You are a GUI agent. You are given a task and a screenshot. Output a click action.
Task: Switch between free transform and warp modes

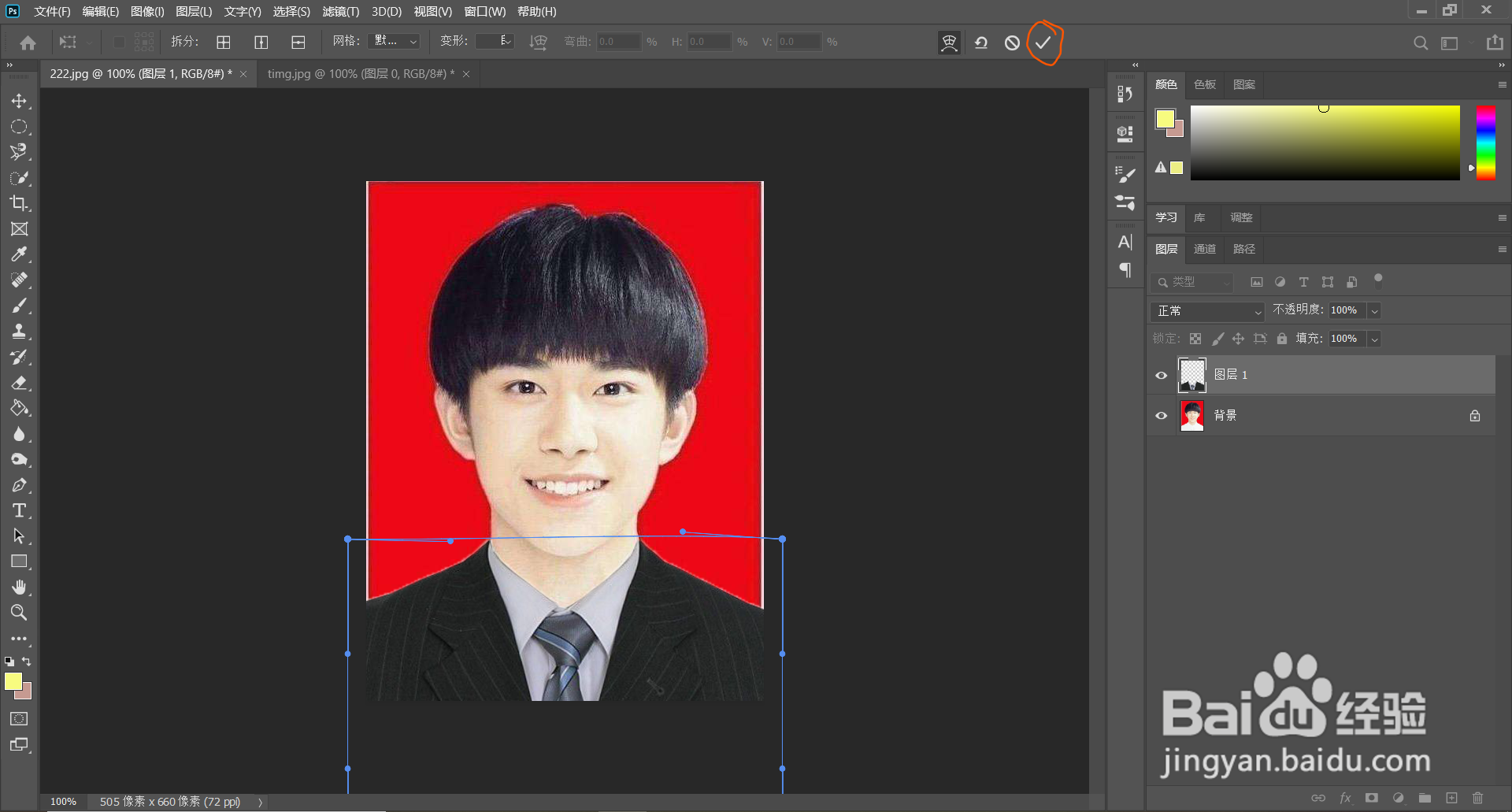coord(949,43)
